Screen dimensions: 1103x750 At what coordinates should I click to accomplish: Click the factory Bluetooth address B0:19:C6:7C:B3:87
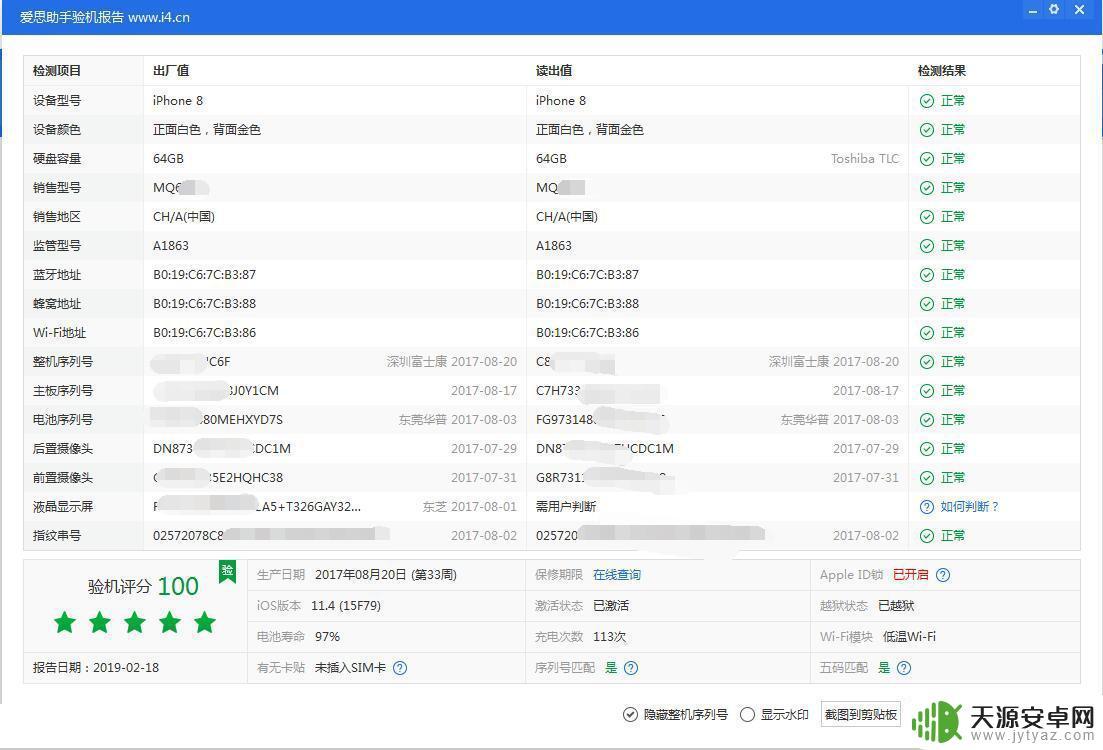[x=204, y=274]
